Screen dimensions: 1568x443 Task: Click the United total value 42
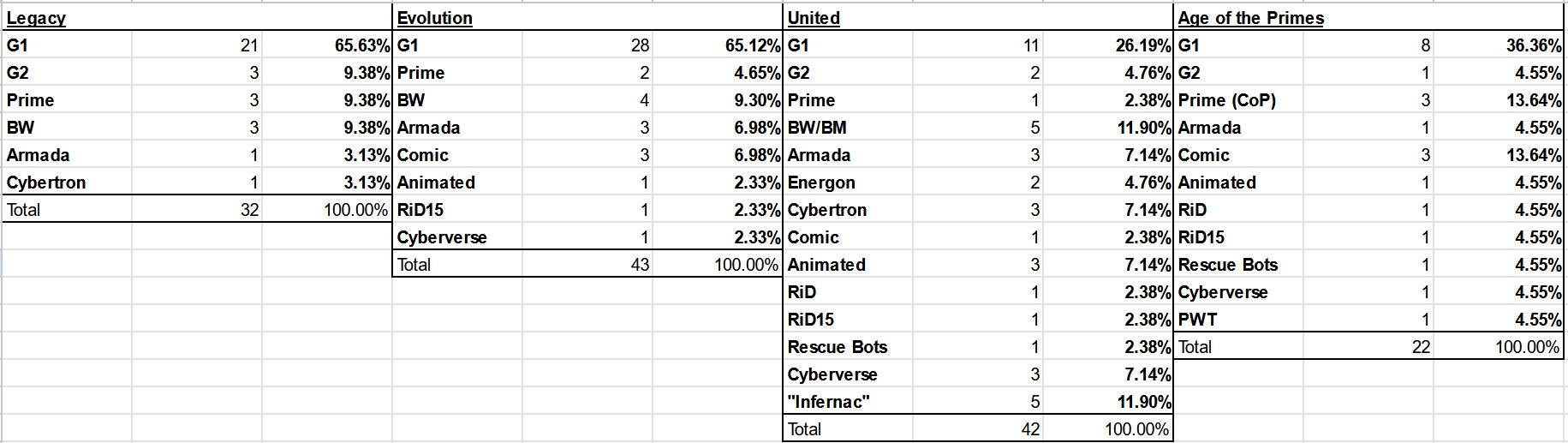coord(1030,429)
